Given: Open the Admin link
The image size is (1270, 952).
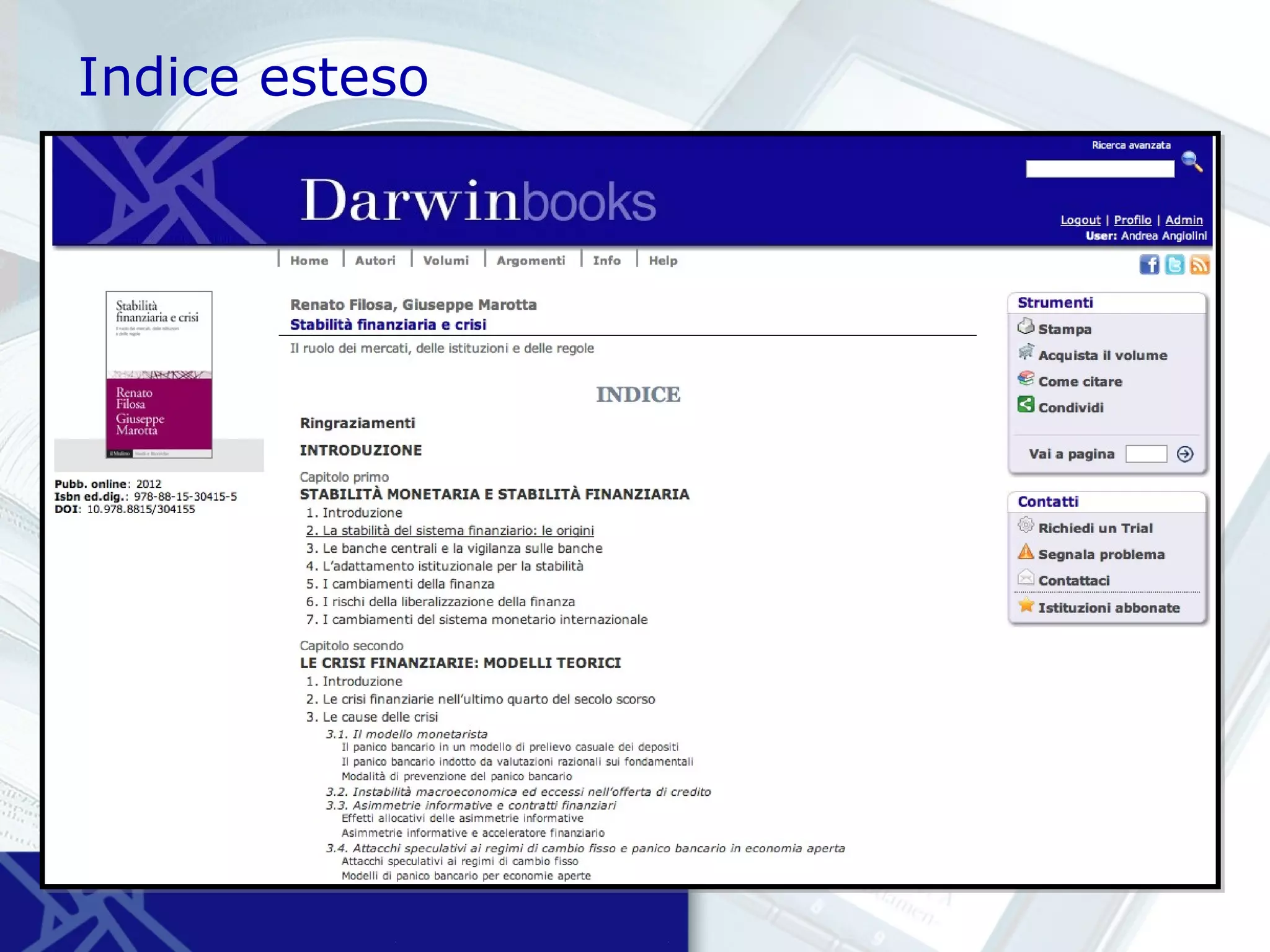Looking at the screenshot, I should pos(1184,220).
